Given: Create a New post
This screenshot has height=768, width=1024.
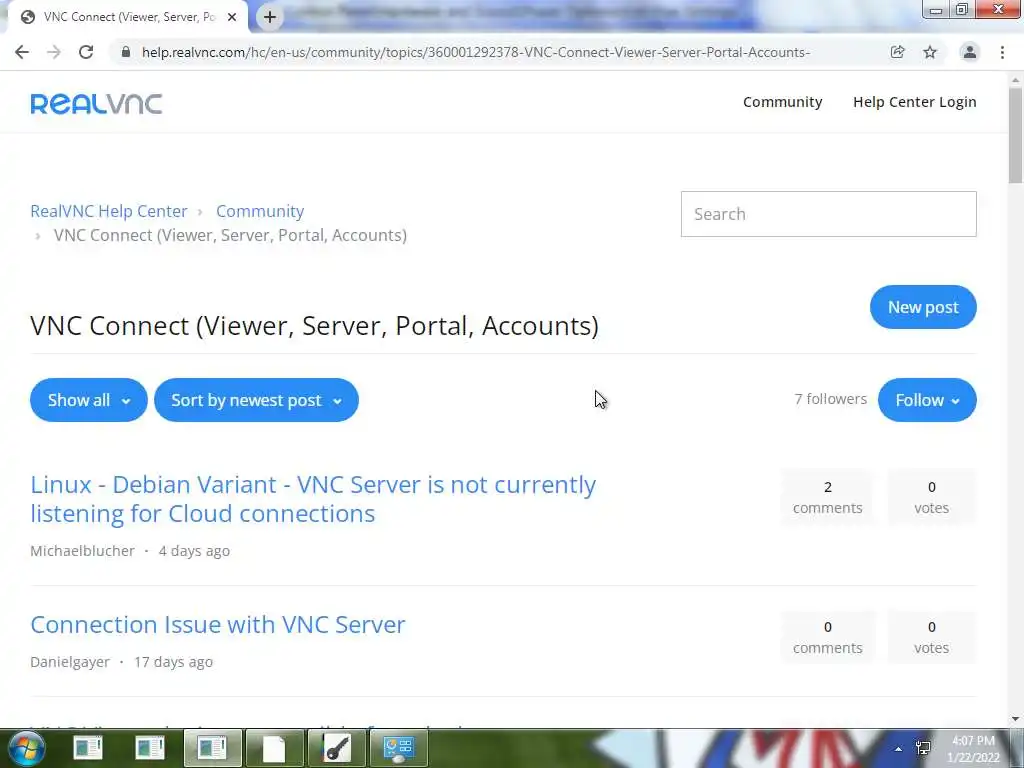Looking at the screenshot, I should coord(923,307).
